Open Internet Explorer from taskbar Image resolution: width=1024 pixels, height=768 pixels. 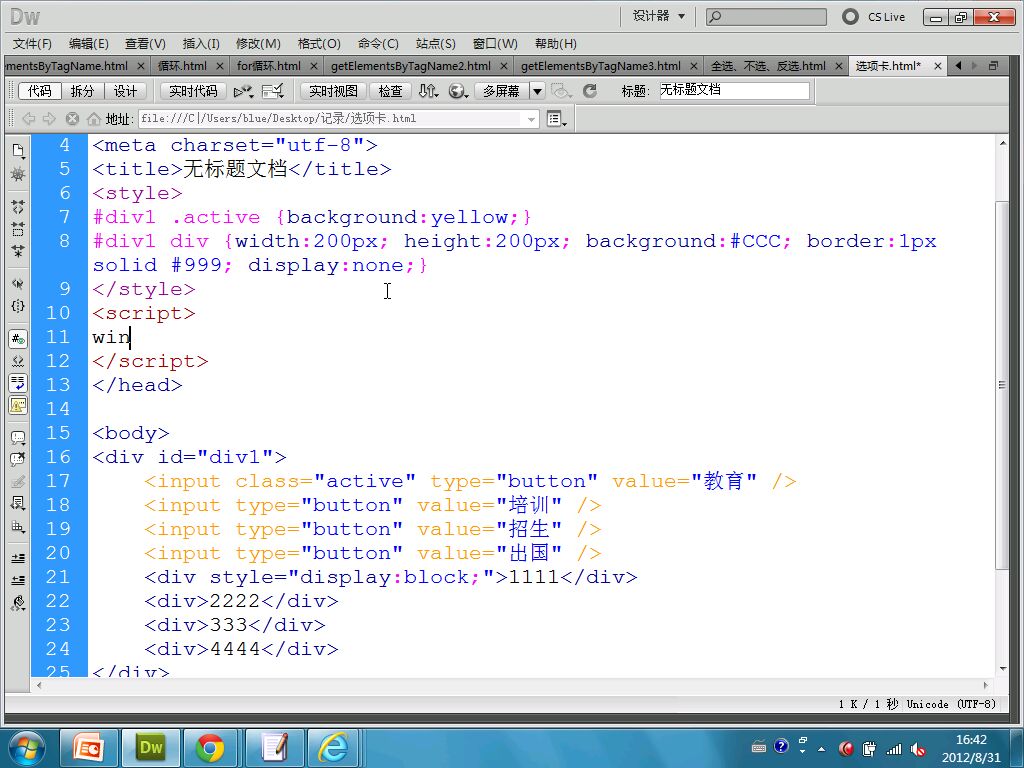pyautogui.click(x=333, y=748)
